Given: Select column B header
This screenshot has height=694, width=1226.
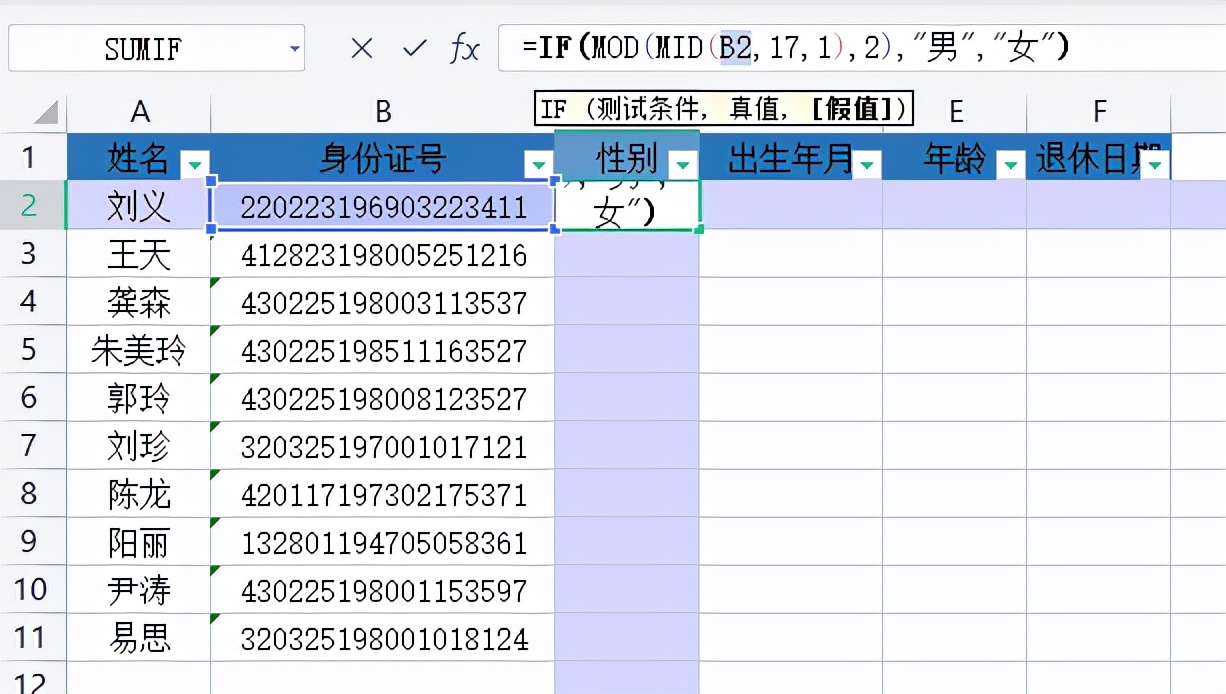Looking at the screenshot, I should 383,111.
